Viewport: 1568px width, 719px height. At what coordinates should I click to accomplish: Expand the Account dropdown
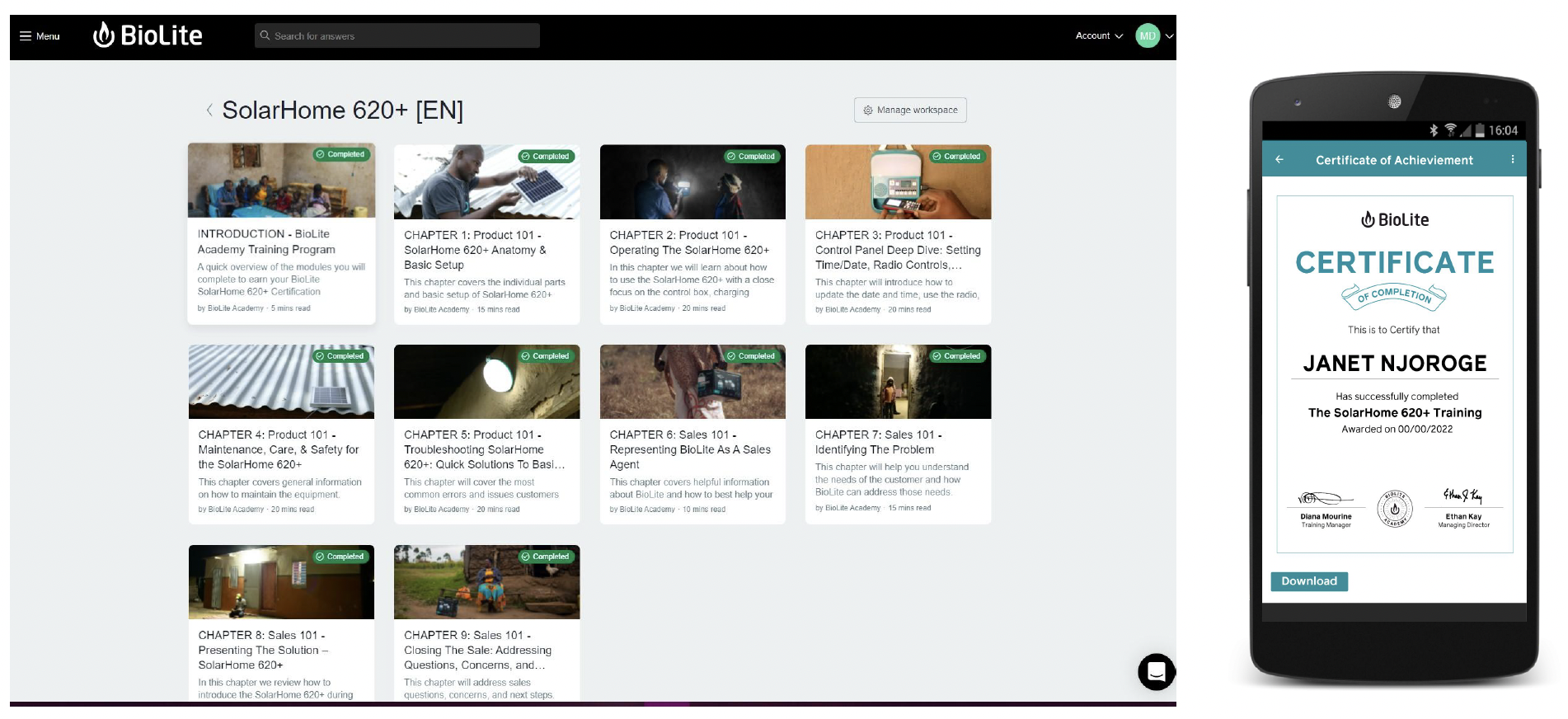pyautogui.click(x=1099, y=35)
